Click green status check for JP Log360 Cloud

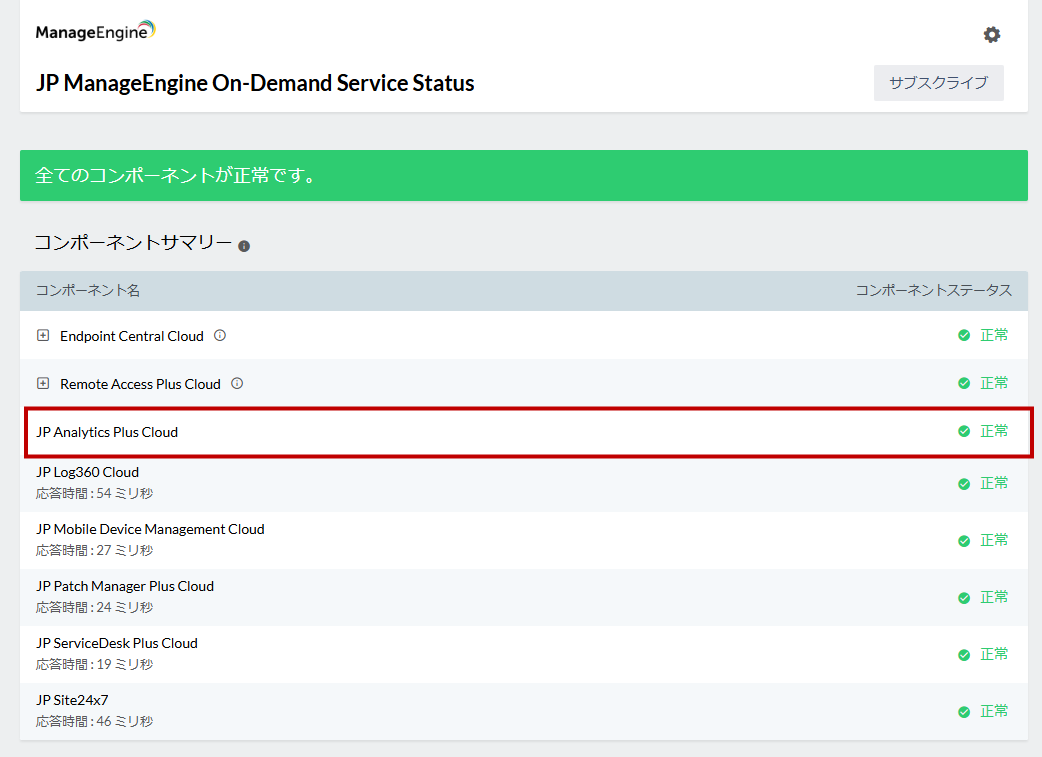point(964,483)
